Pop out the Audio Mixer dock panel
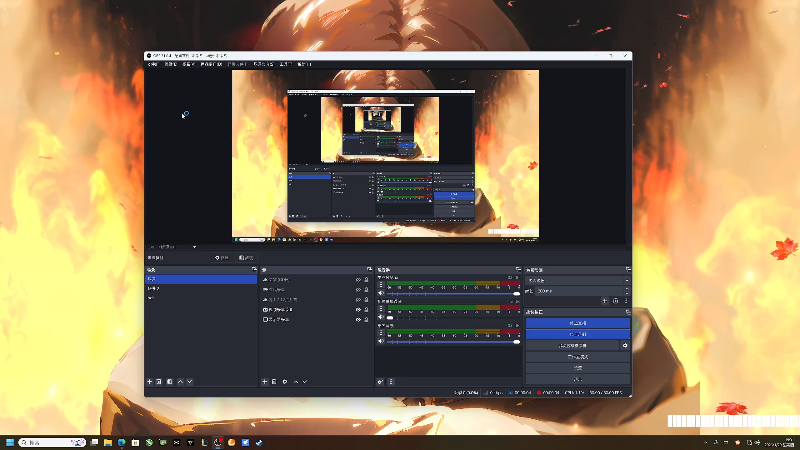 [518, 269]
